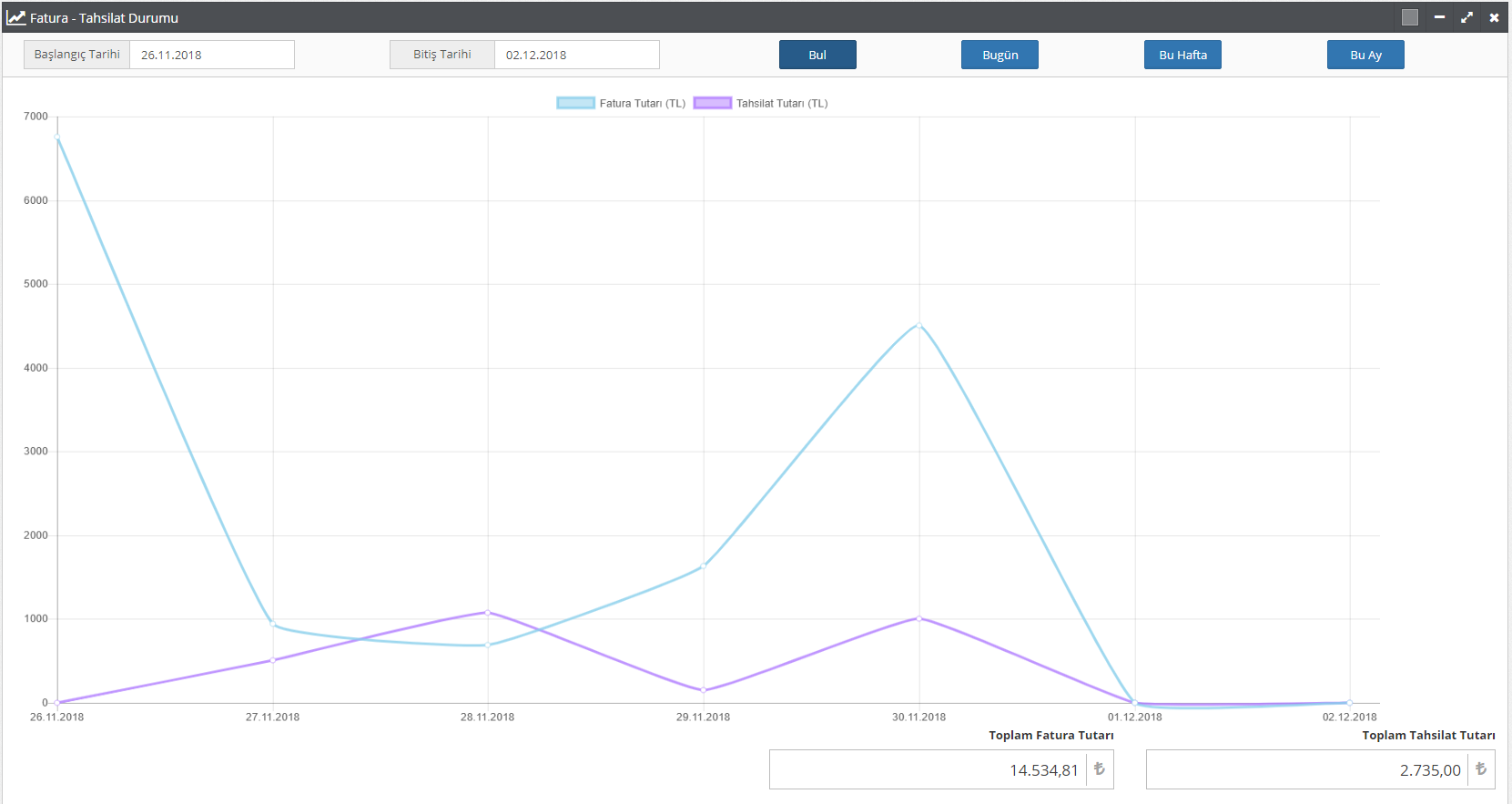Viewport: 1512px width, 804px height.
Task: Select the Bu Hafta range button
Action: 1182,55
